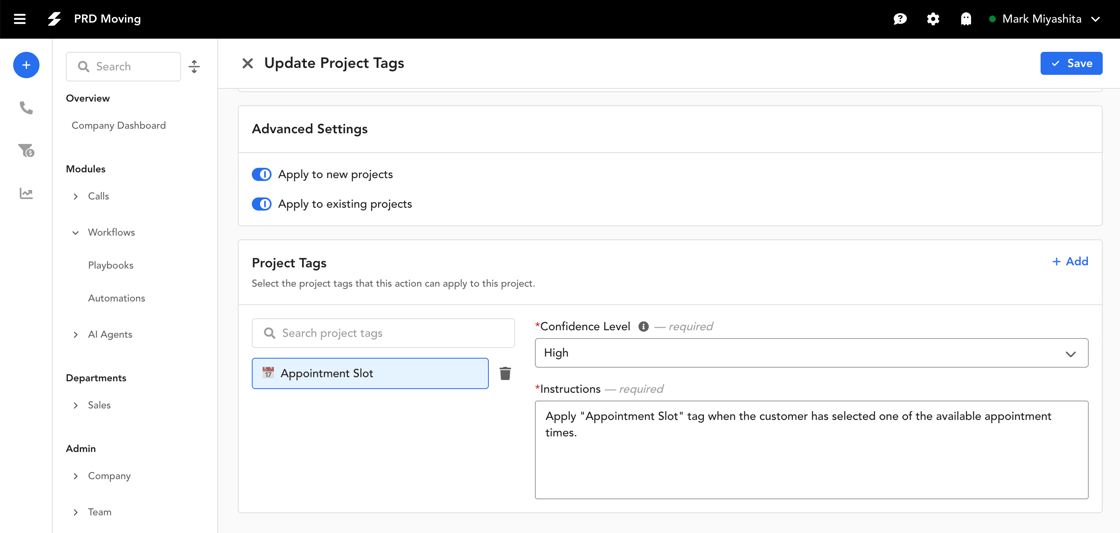Click the Save button
The height and width of the screenshot is (533, 1120).
(x=1071, y=63)
